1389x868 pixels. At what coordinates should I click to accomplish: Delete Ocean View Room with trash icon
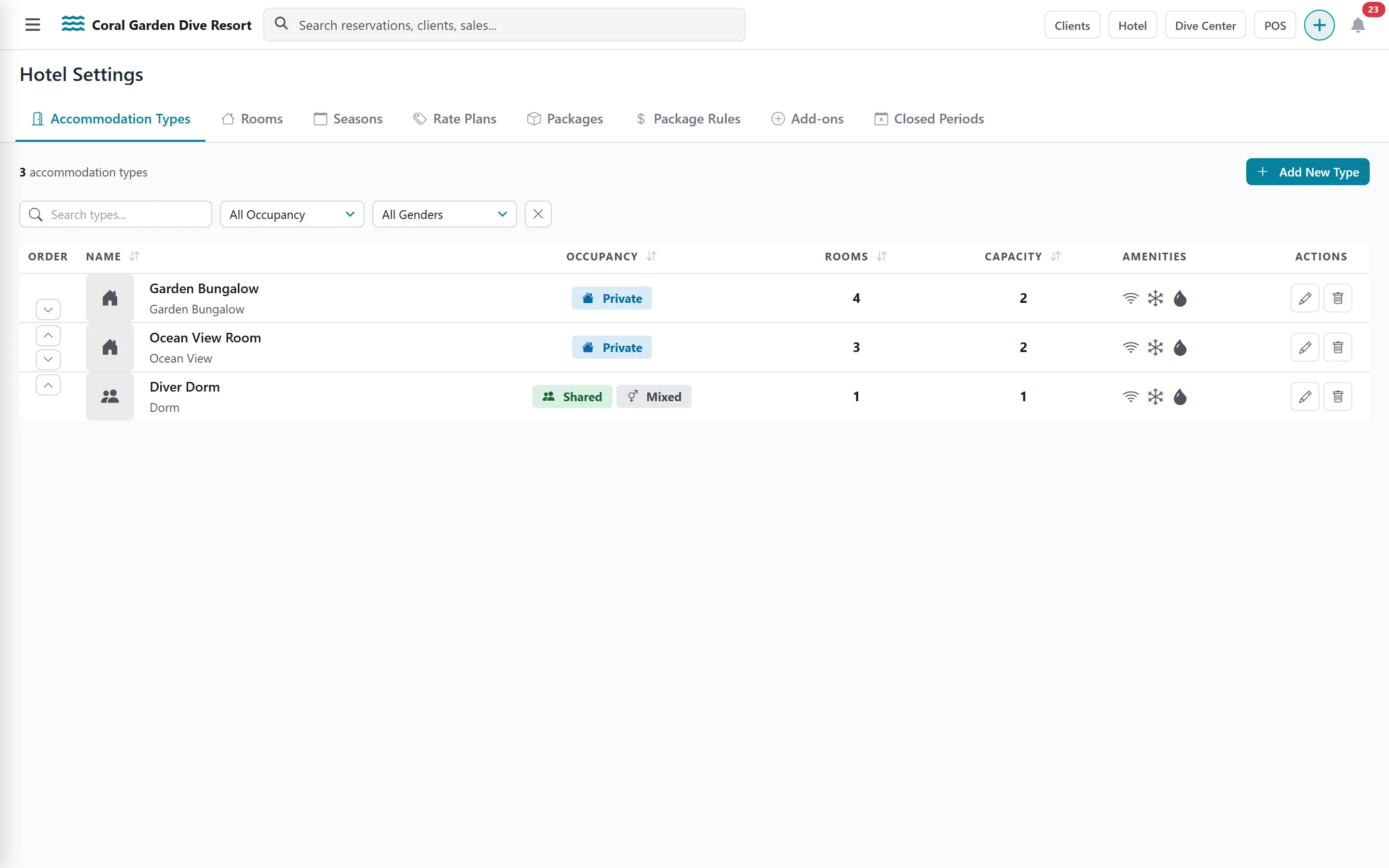1337,347
